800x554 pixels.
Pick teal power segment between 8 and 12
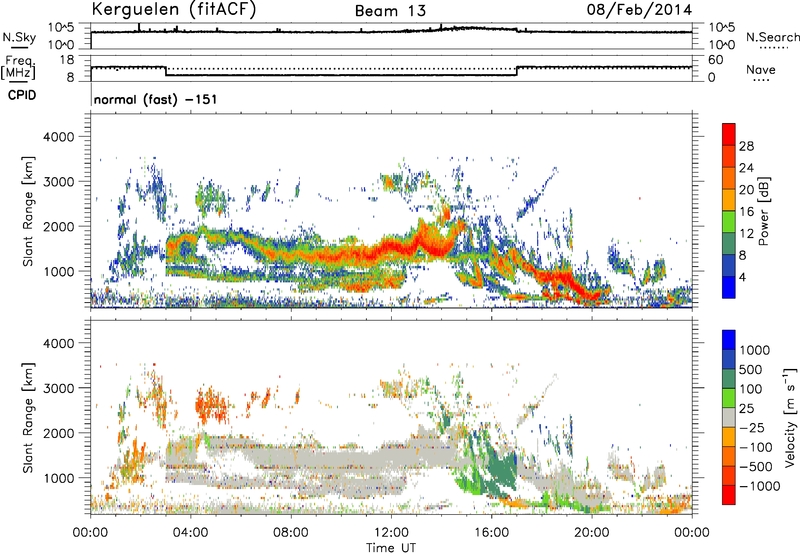click(x=729, y=244)
